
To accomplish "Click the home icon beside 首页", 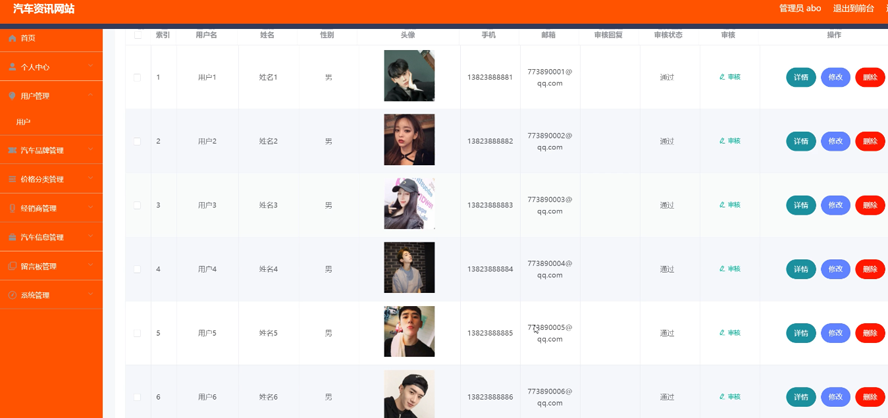I will pyautogui.click(x=12, y=38).
